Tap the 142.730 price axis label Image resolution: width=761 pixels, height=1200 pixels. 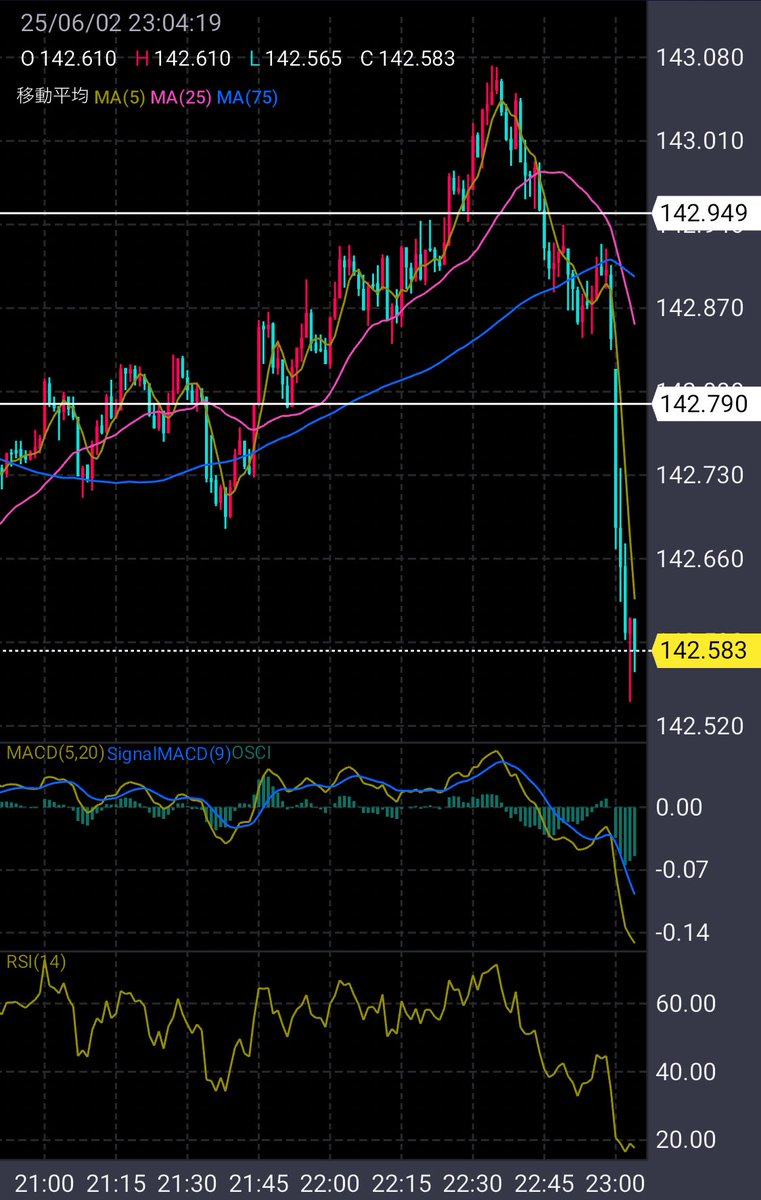700,475
